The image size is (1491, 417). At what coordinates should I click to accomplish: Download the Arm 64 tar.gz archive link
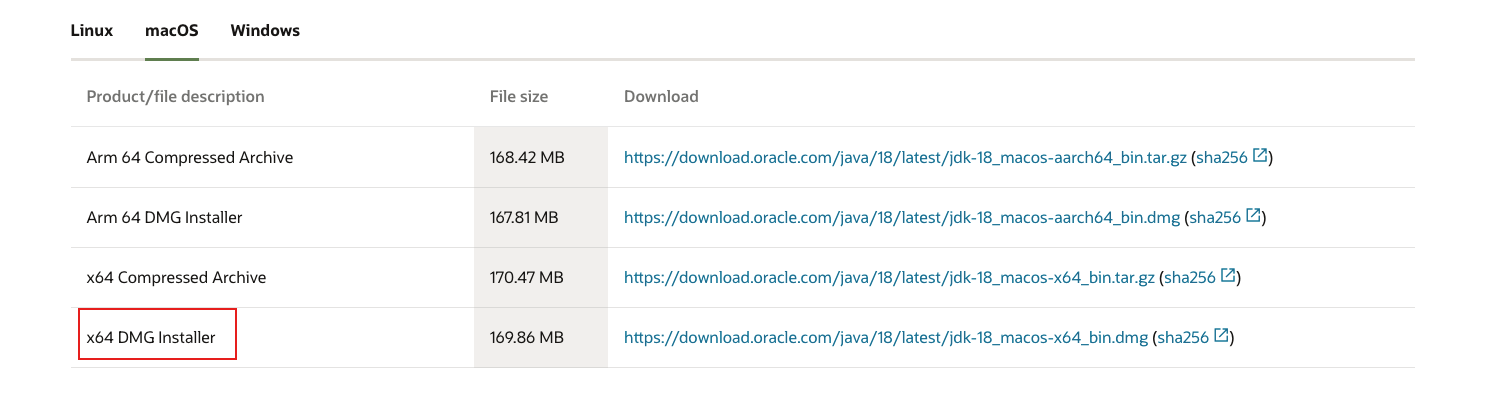pos(905,157)
